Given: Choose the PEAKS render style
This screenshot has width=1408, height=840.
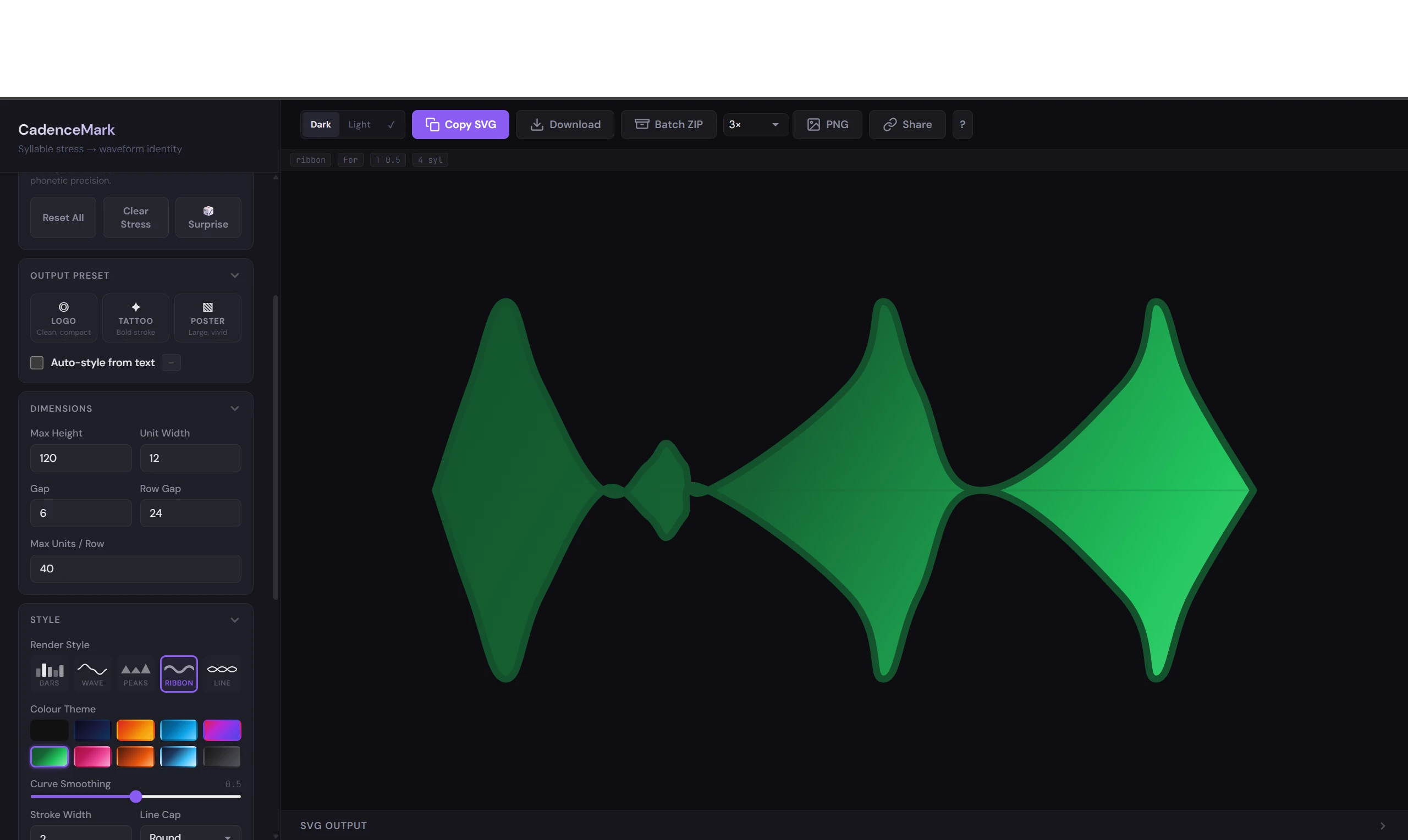Looking at the screenshot, I should click(x=135, y=673).
